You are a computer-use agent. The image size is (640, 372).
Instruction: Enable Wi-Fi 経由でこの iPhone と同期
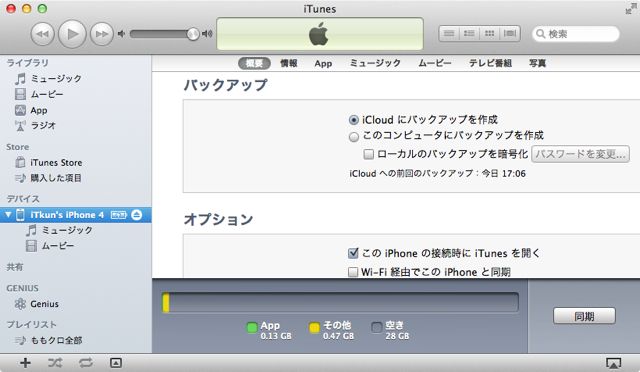coord(353,272)
